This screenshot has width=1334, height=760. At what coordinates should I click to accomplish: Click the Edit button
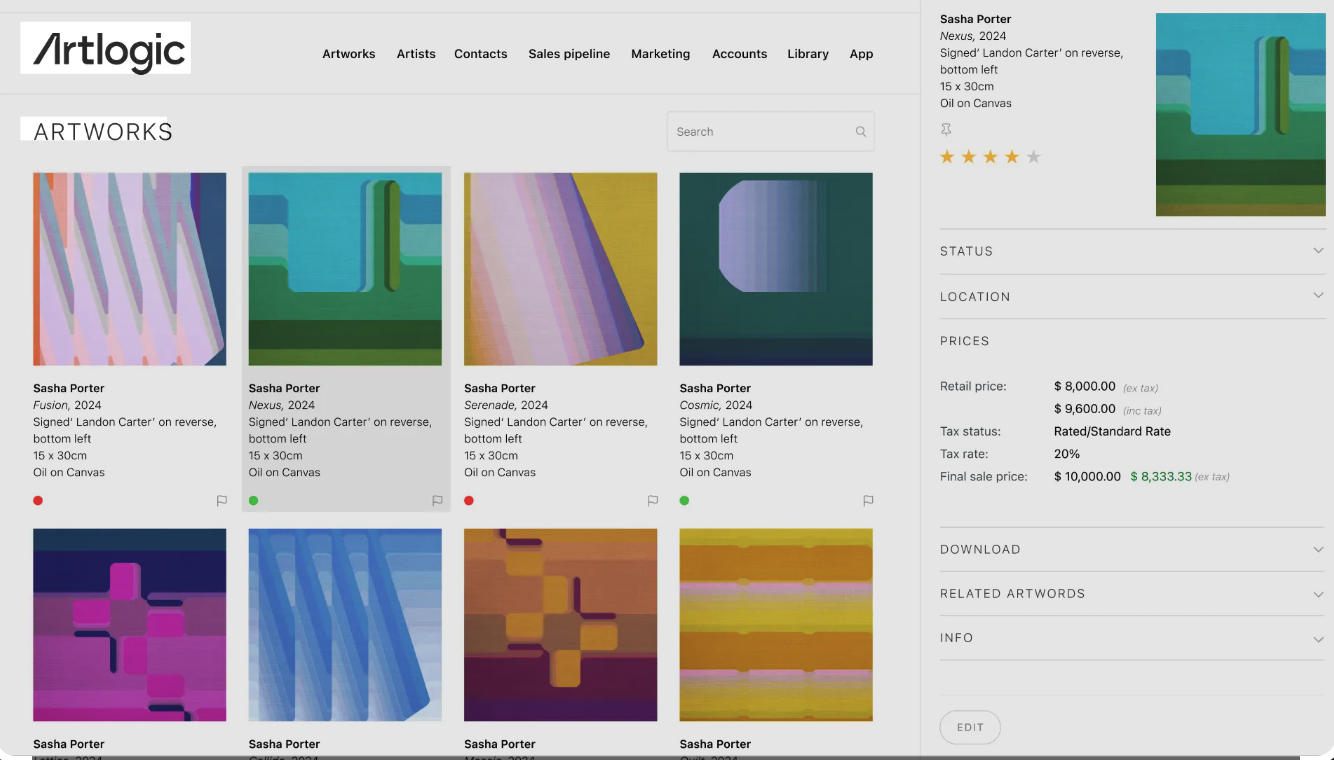970,727
